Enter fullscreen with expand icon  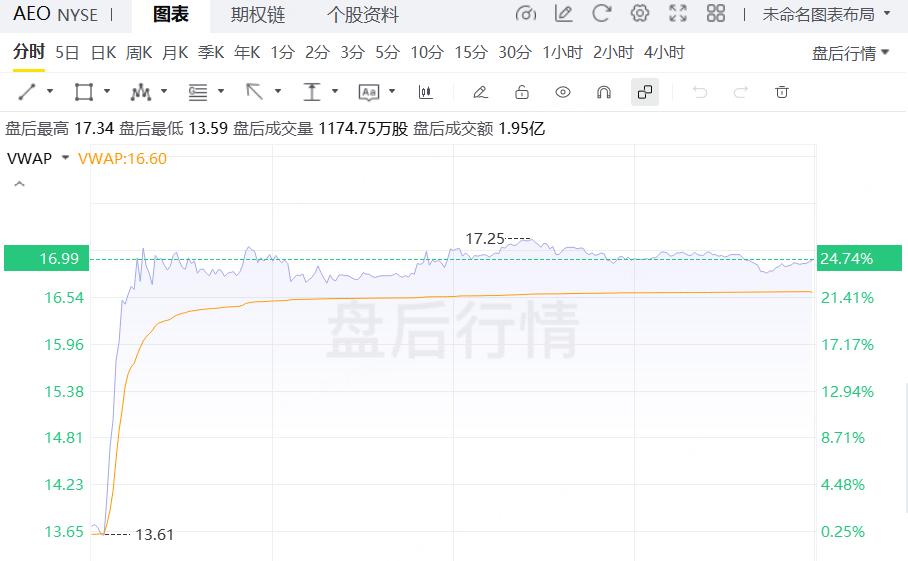tap(678, 13)
